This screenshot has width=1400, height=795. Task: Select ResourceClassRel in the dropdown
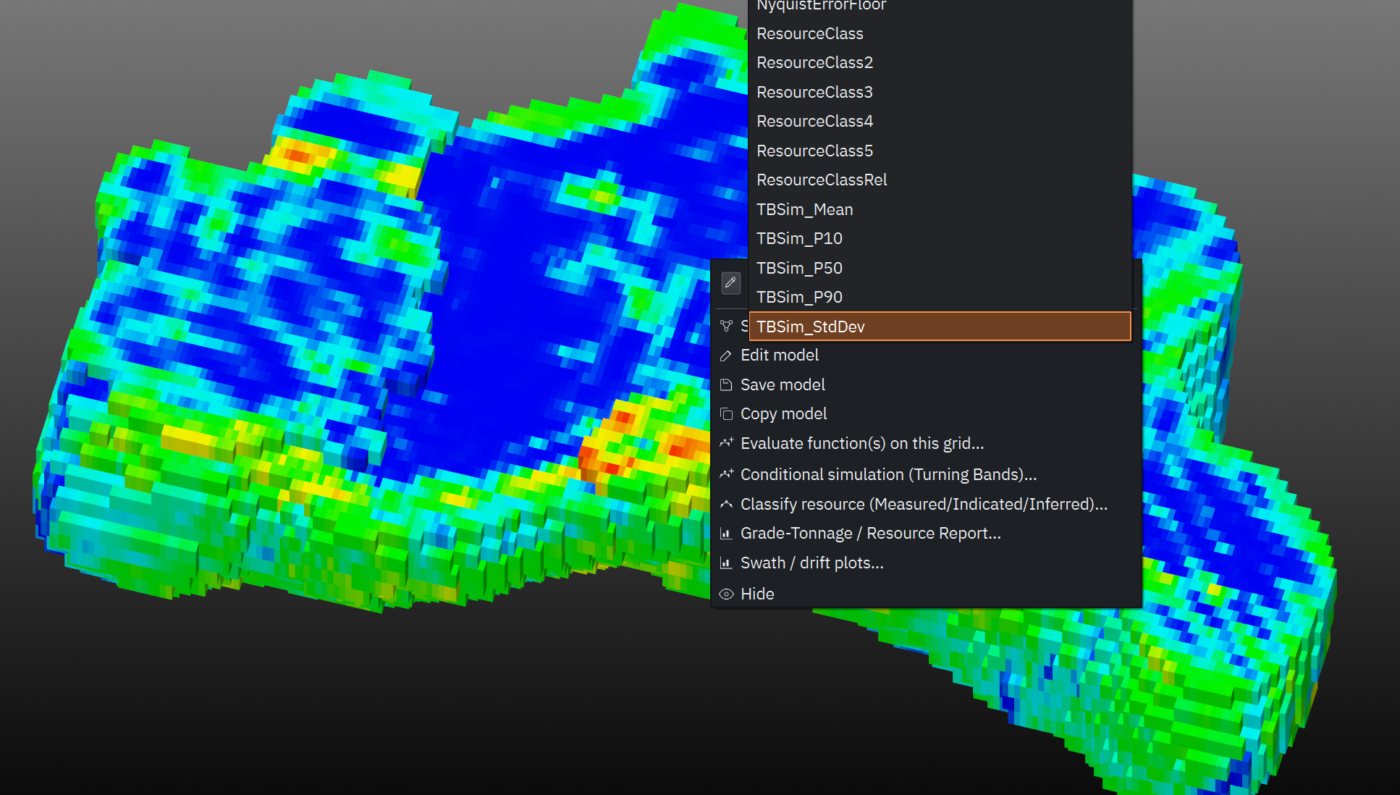click(x=940, y=180)
